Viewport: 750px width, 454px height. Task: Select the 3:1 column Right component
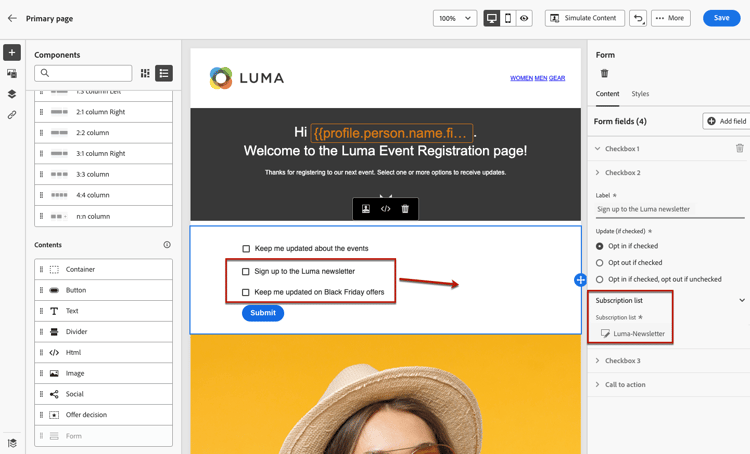pos(103,154)
